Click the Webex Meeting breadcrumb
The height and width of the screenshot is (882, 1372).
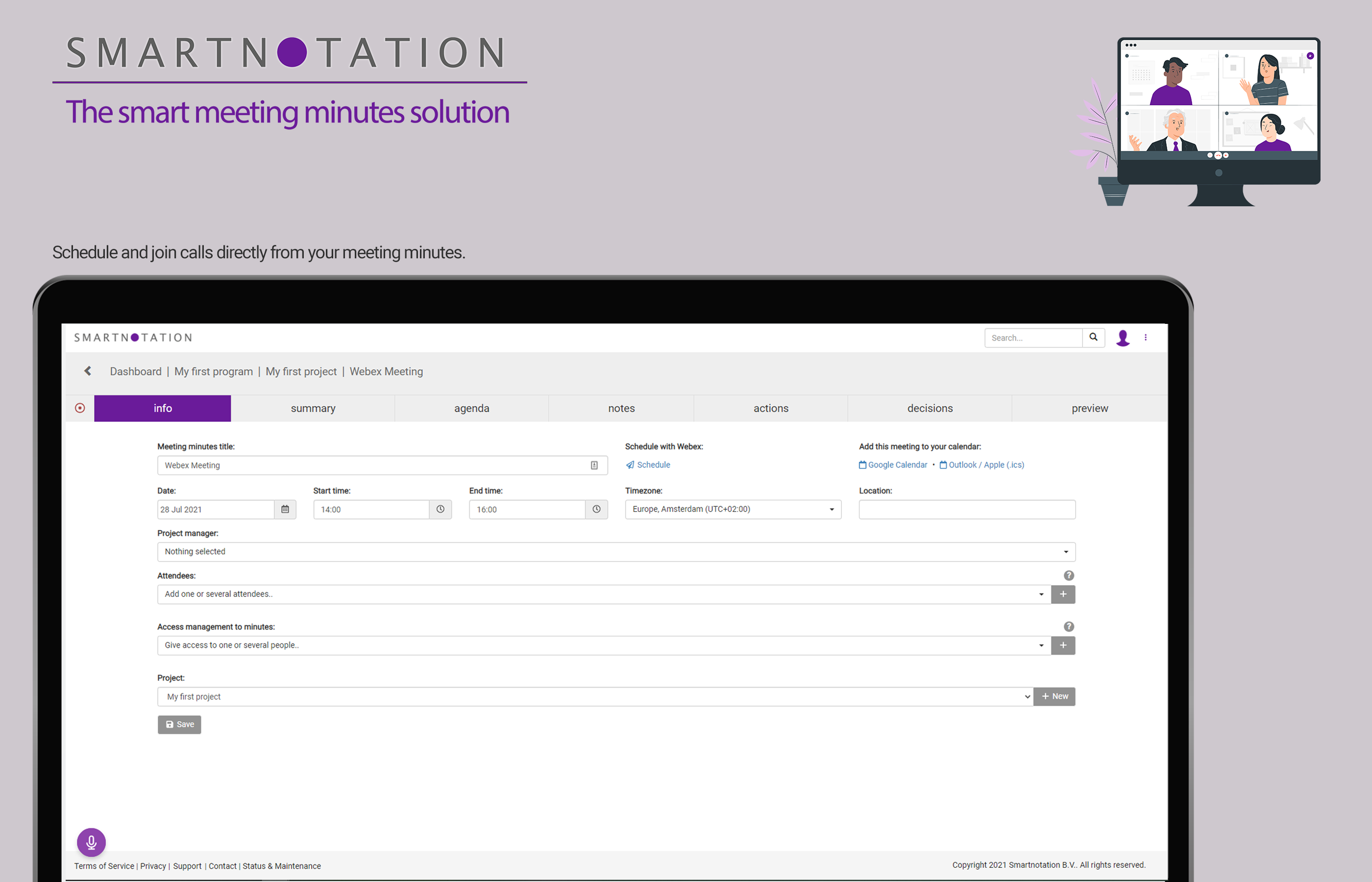(x=387, y=371)
